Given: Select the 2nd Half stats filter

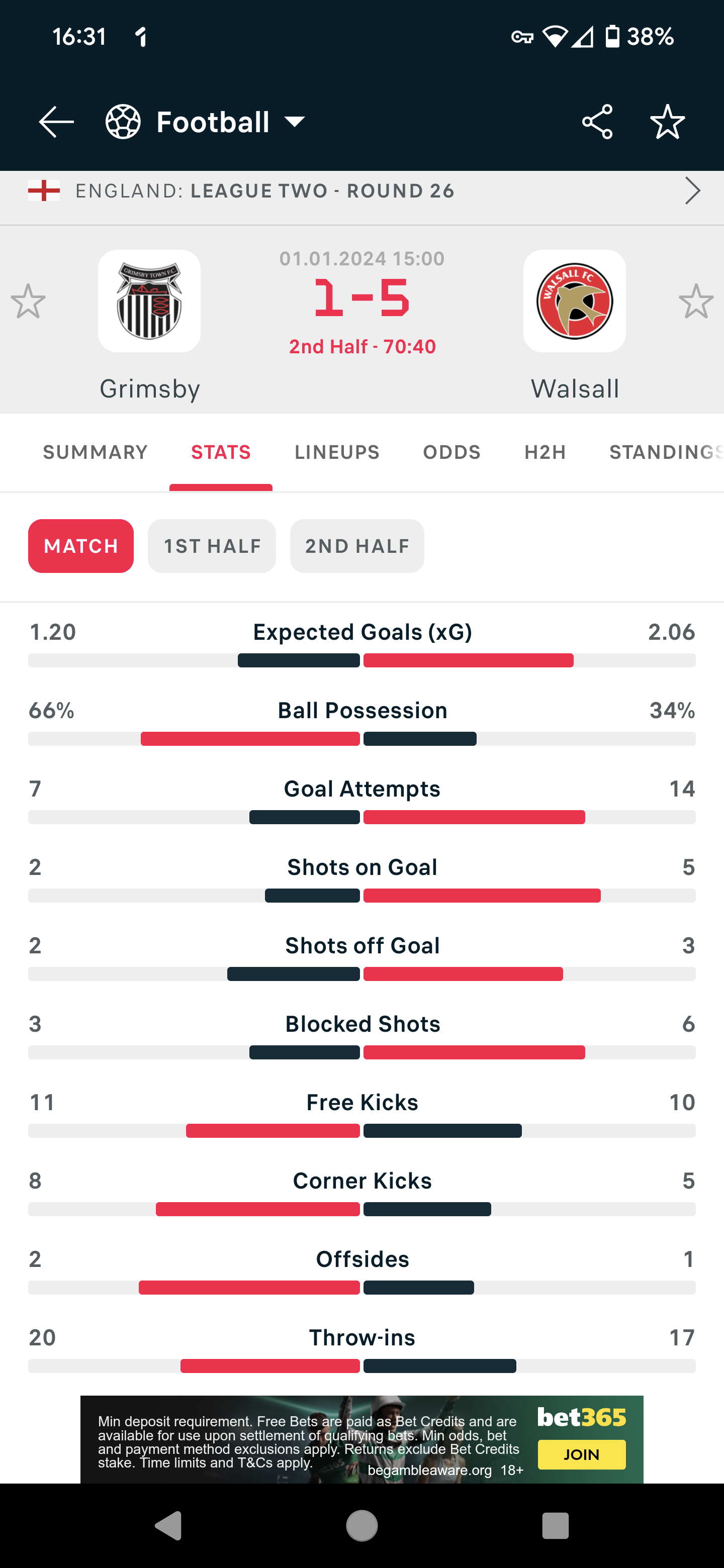Looking at the screenshot, I should 357,546.
